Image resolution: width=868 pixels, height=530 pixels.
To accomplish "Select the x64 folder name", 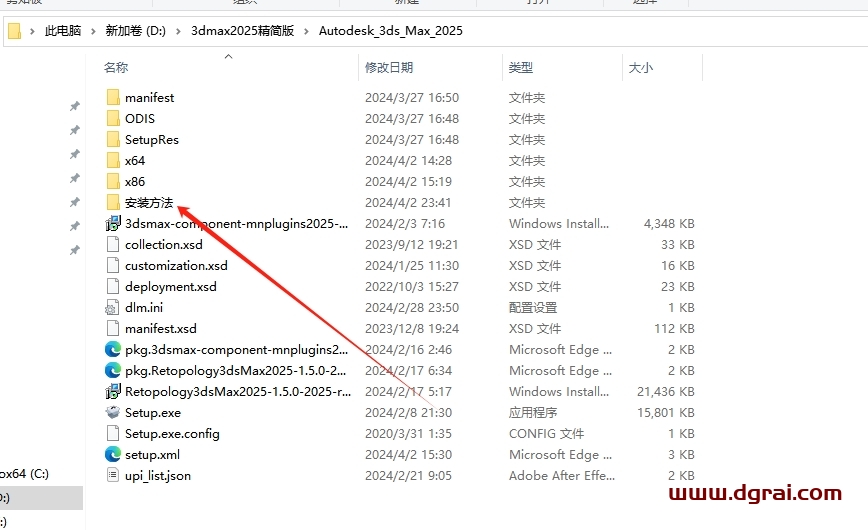I will tap(135, 161).
